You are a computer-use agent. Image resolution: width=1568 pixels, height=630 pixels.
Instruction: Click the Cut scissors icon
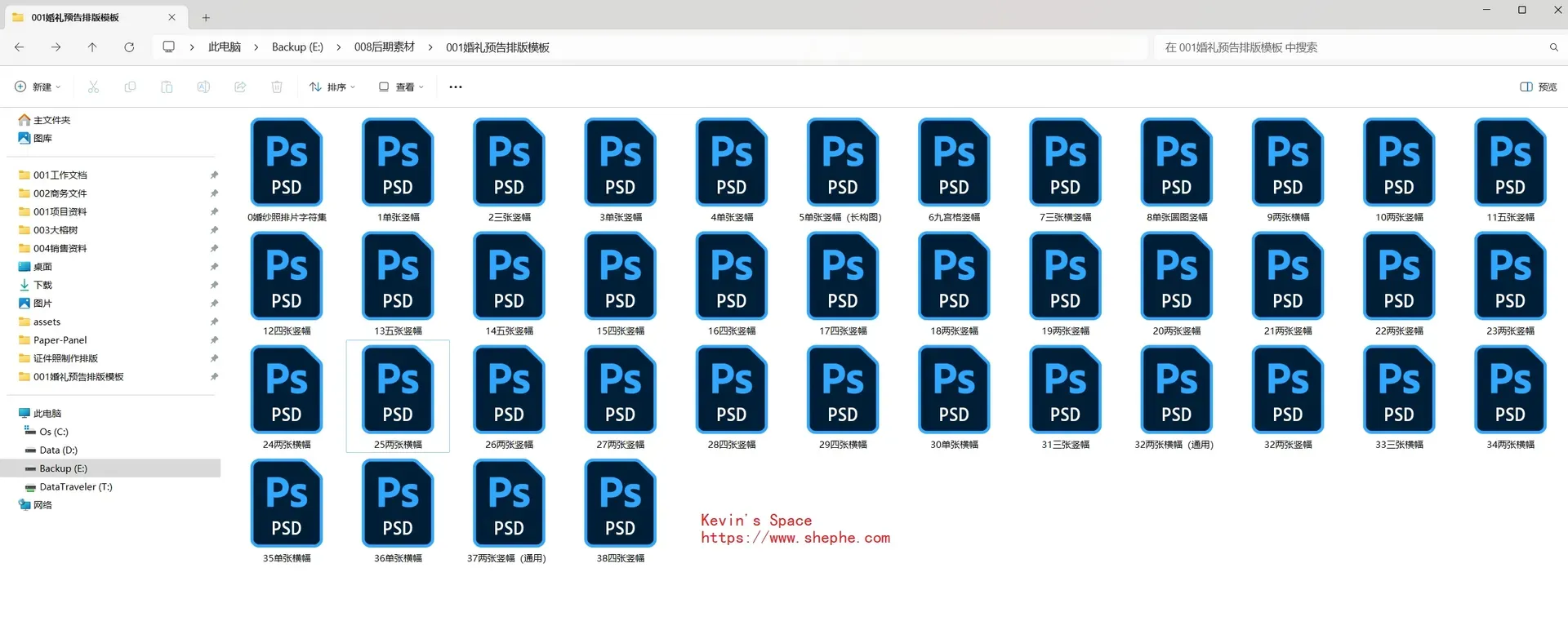point(93,87)
